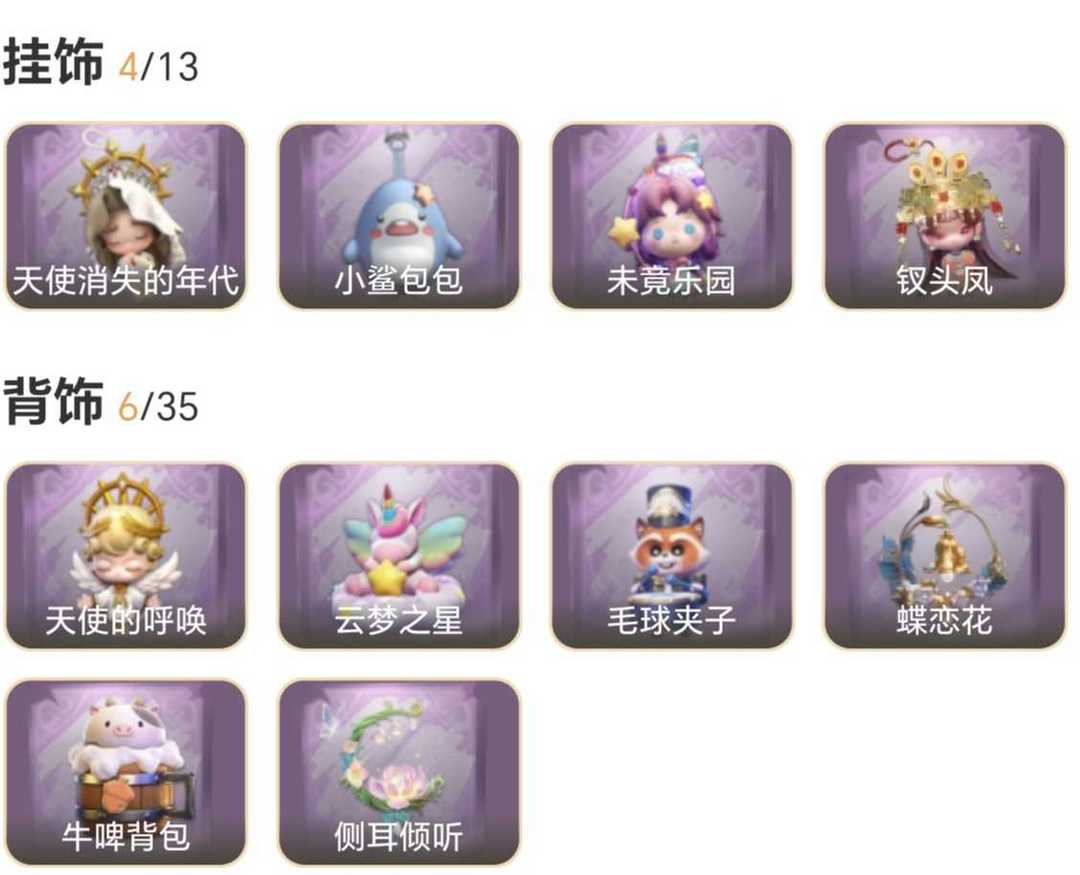Open the 小鲨包包 shark pendant
1080x875 pixels.
[x=398, y=216]
